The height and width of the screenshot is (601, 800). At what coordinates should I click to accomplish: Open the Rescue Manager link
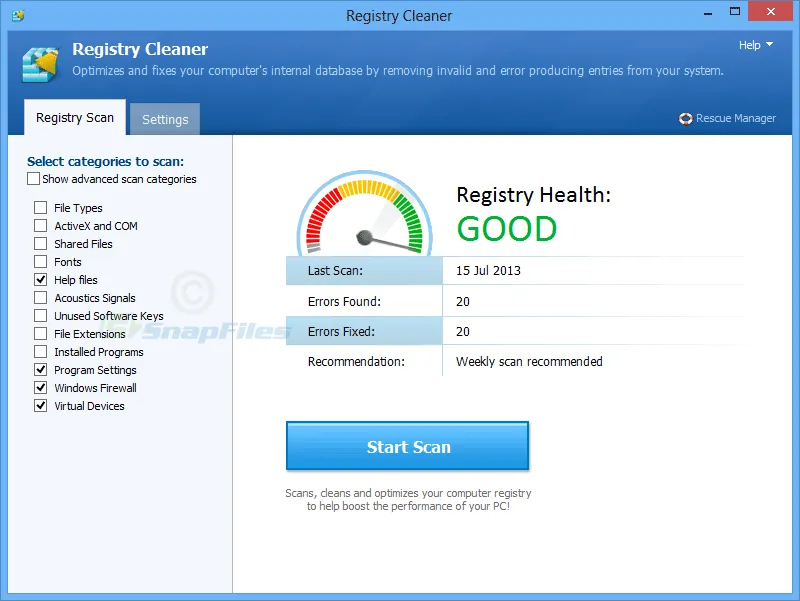(x=735, y=118)
